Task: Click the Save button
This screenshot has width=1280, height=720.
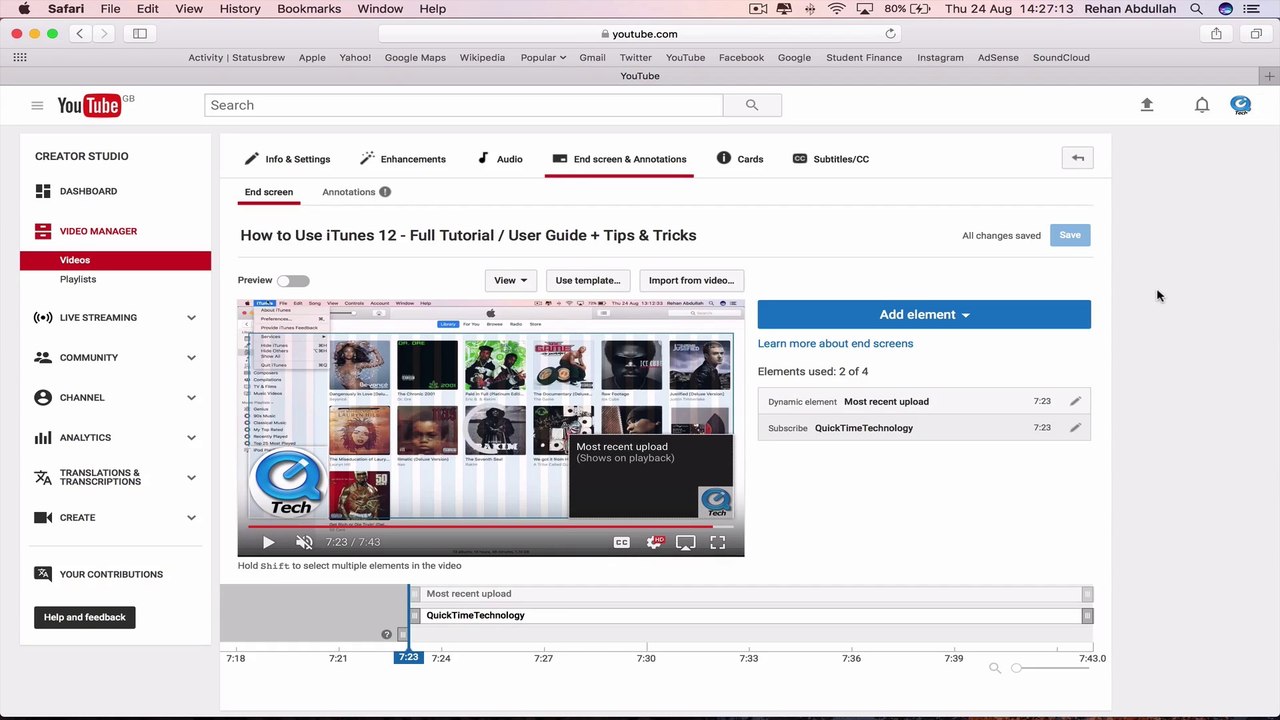Action: pos(1070,235)
